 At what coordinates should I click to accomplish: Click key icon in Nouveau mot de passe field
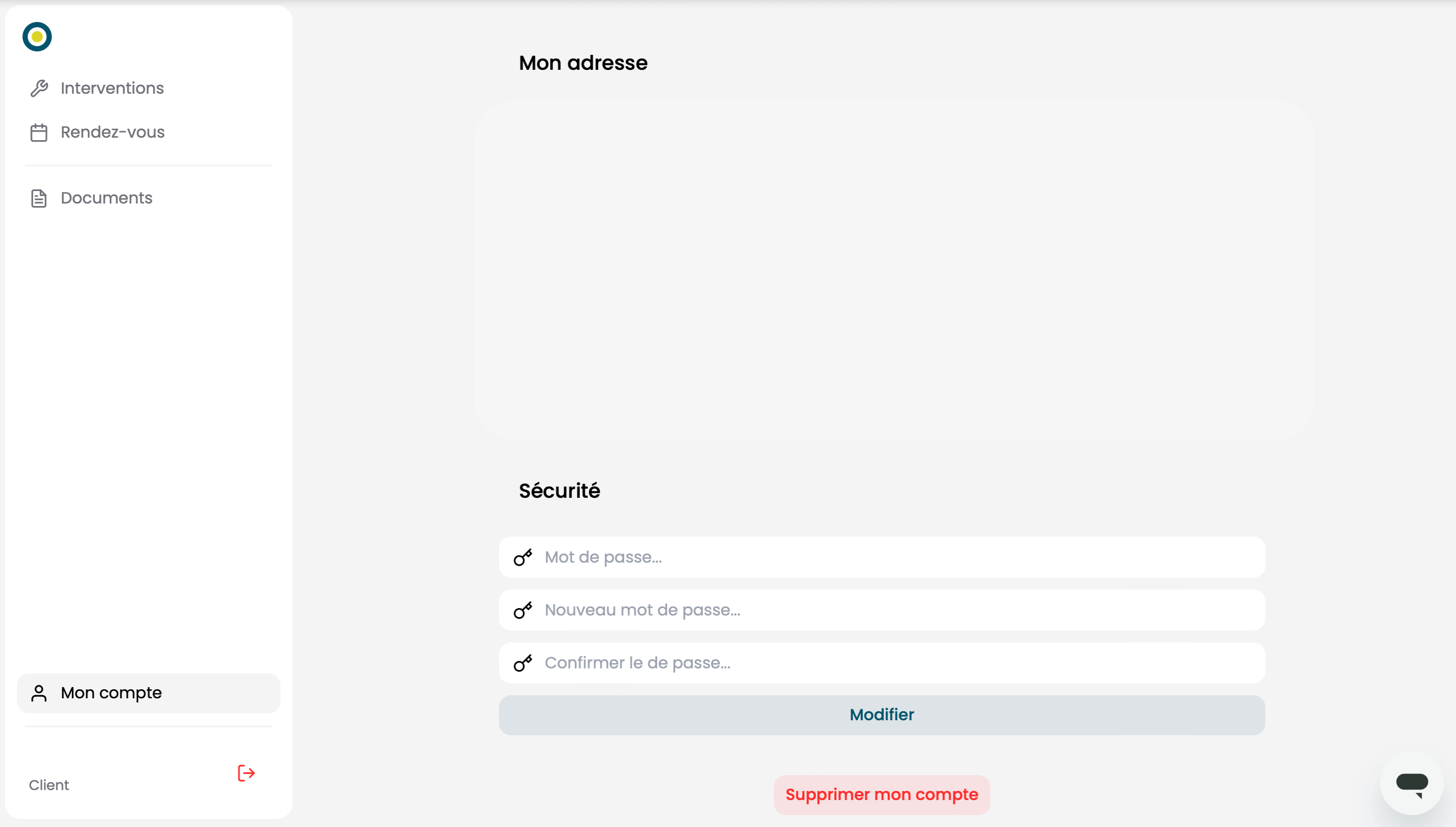click(523, 610)
